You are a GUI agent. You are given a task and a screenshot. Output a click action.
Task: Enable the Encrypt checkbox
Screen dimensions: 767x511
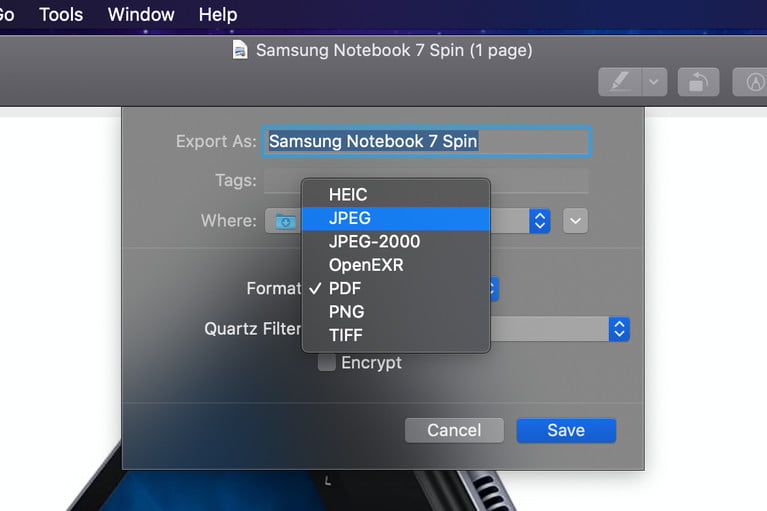click(x=327, y=363)
